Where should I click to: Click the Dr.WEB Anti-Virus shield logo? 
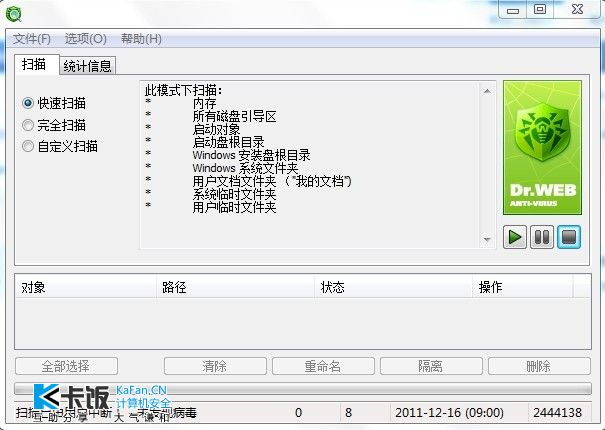(x=542, y=147)
